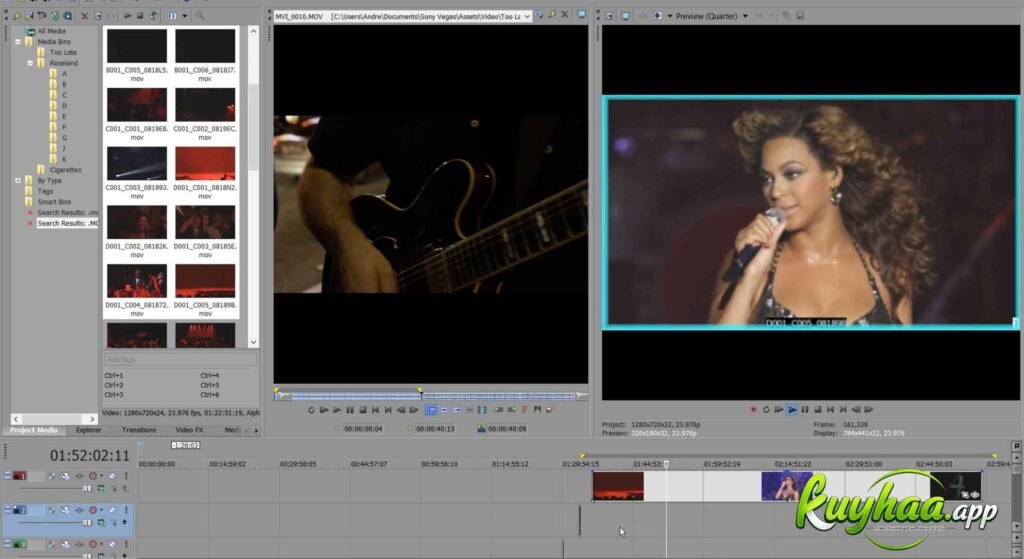Click the Project Video Properties icon in preview
This screenshot has width=1024, height=559.
click(x=609, y=16)
